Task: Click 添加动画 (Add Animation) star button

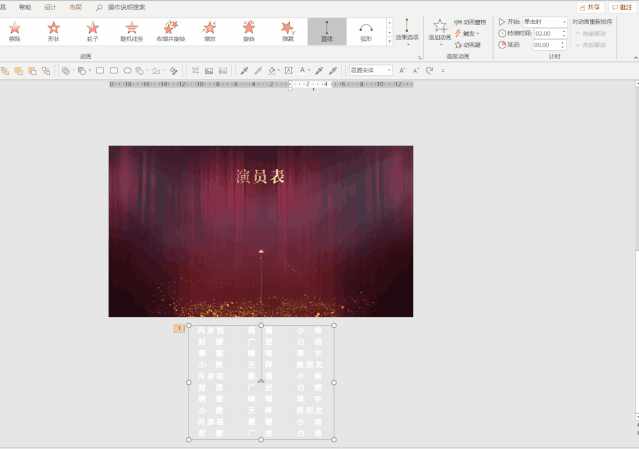Action: (440, 31)
